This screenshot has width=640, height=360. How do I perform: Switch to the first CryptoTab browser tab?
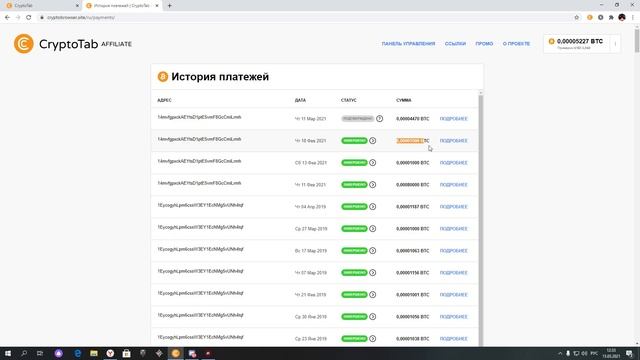click(x=41, y=6)
